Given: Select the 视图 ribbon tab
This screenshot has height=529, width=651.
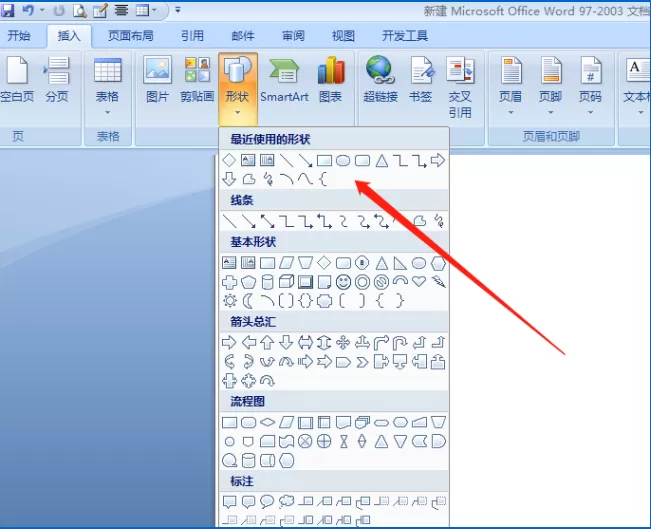Looking at the screenshot, I should point(343,36).
